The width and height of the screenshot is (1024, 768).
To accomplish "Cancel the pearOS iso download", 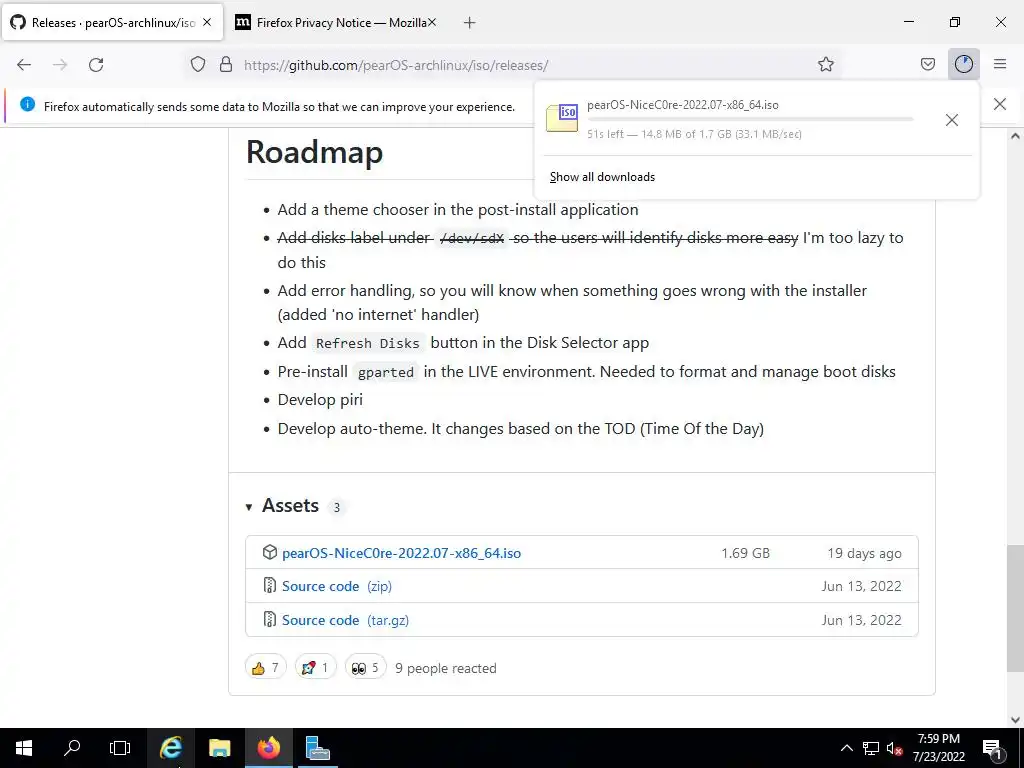I will [952, 120].
